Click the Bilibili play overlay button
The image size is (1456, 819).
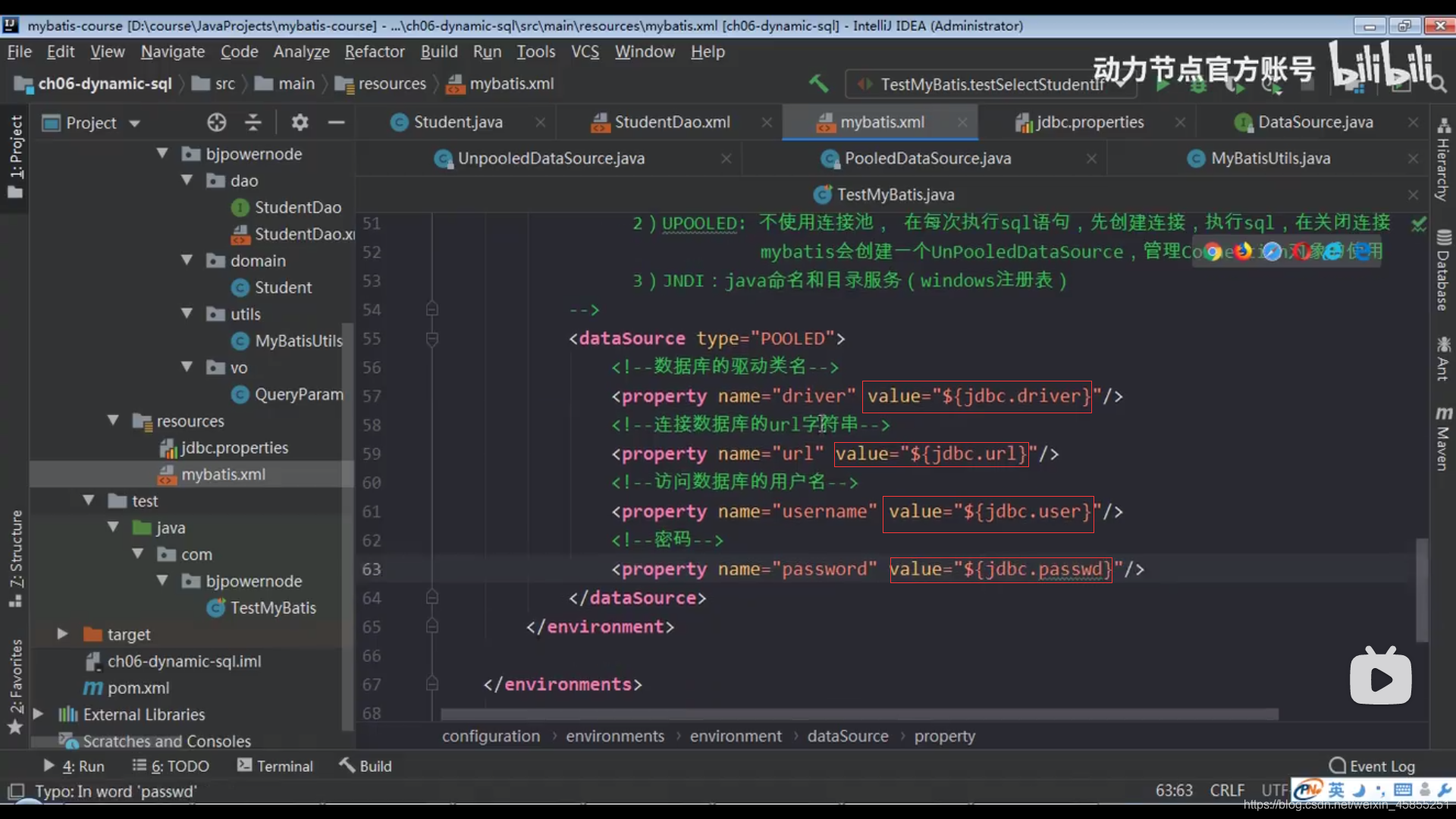click(x=1380, y=676)
